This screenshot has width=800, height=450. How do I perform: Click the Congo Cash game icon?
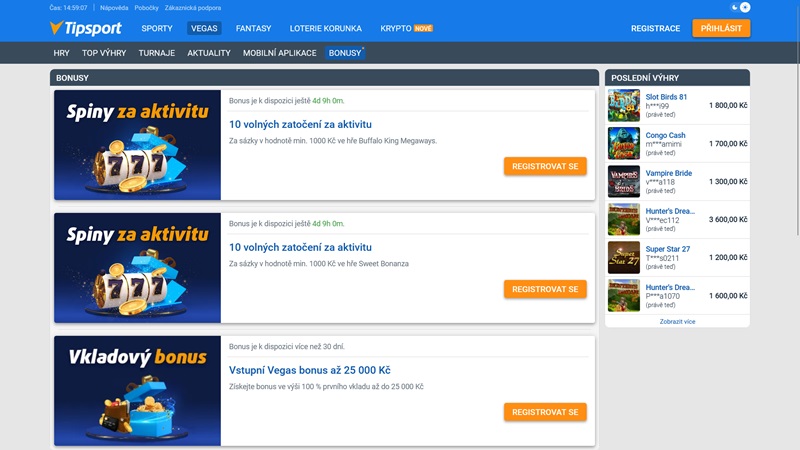623,143
